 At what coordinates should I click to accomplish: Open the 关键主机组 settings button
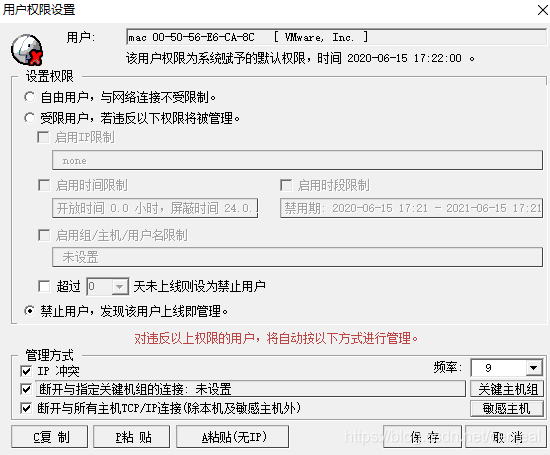coord(507,389)
